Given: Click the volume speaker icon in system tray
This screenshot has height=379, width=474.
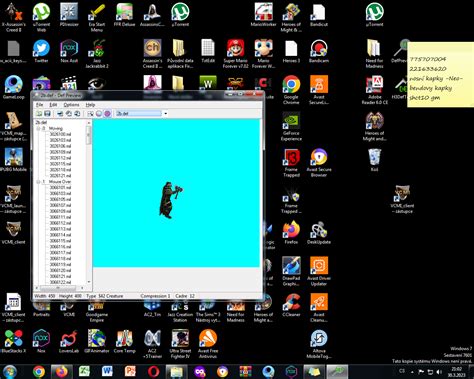Looking at the screenshot, I should (x=439, y=371).
